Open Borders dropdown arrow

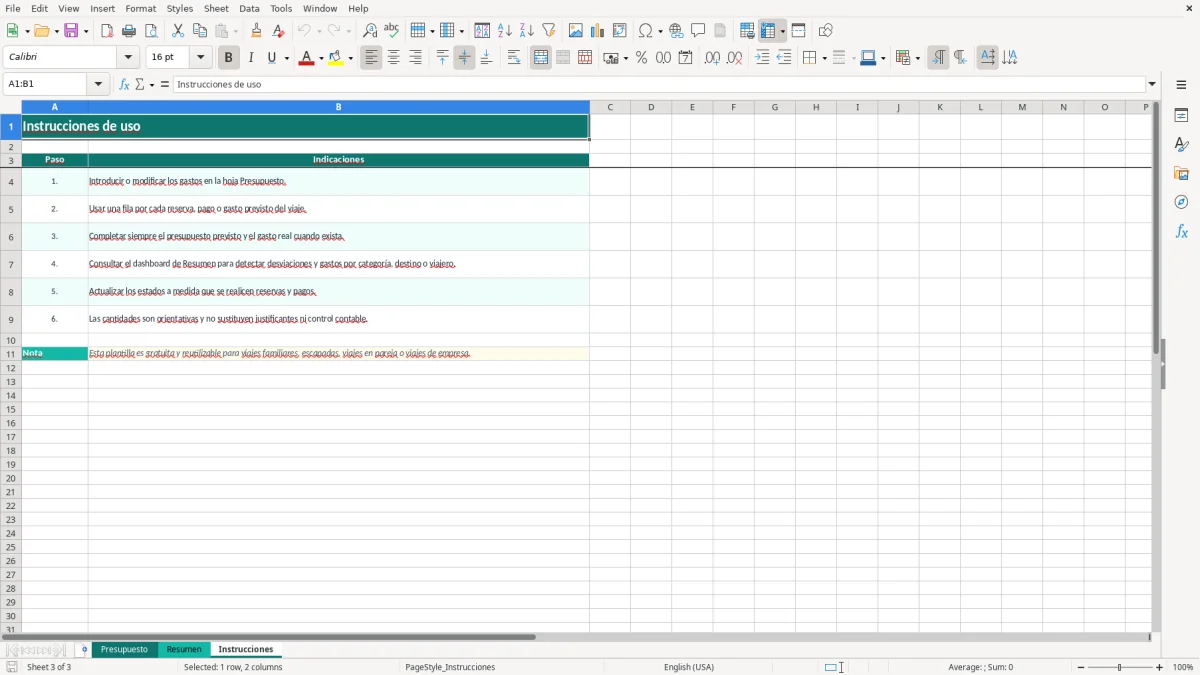824,58
